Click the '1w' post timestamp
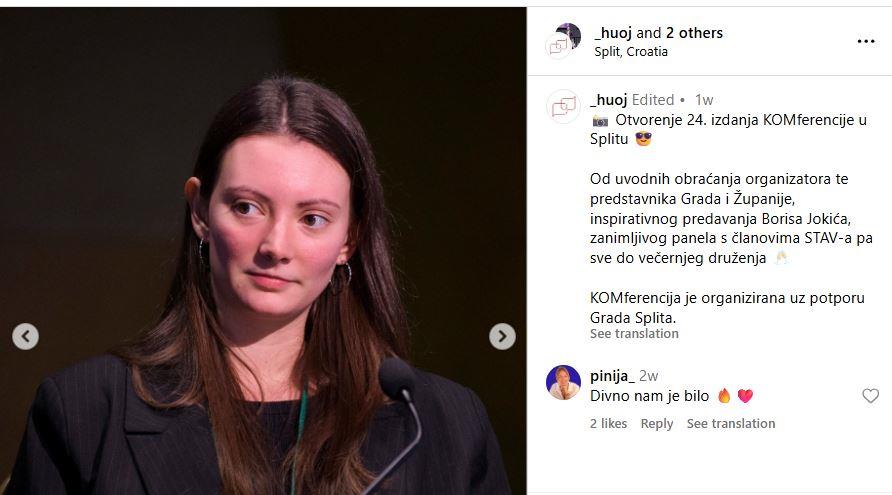The width and height of the screenshot is (892, 495). [704, 100]
